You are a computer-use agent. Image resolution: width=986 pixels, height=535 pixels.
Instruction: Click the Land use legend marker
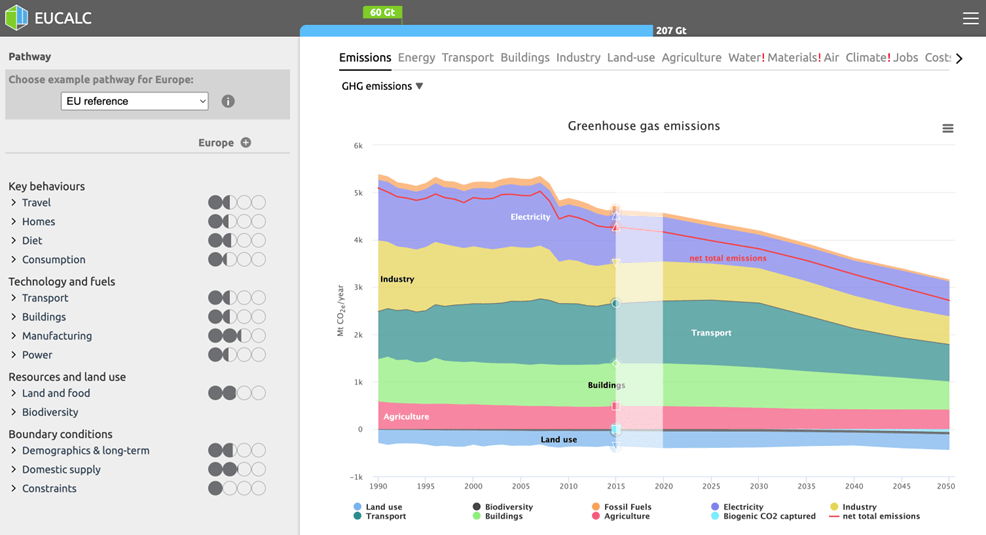pos(358,507)
